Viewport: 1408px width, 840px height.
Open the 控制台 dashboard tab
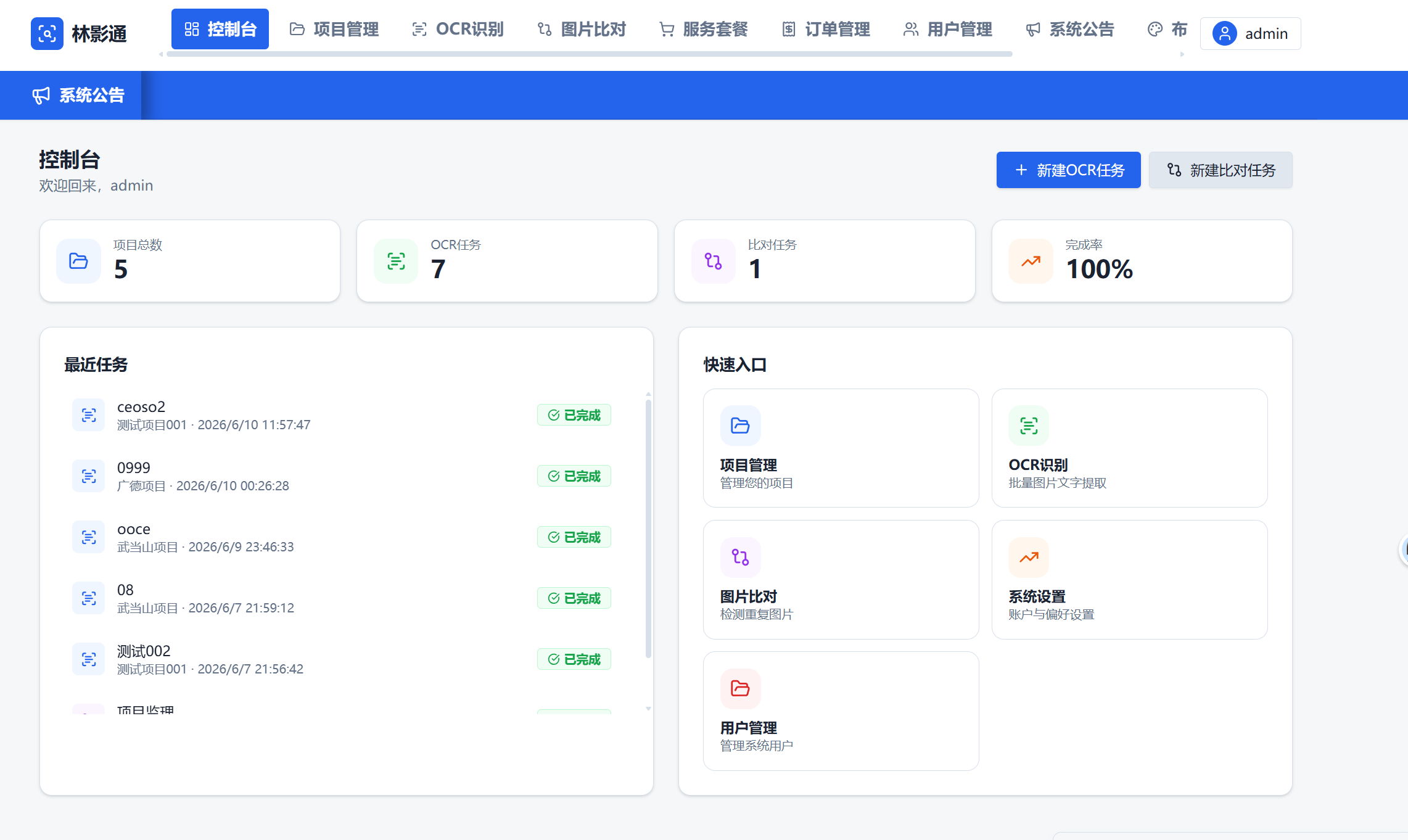click(x=220, y=29)
